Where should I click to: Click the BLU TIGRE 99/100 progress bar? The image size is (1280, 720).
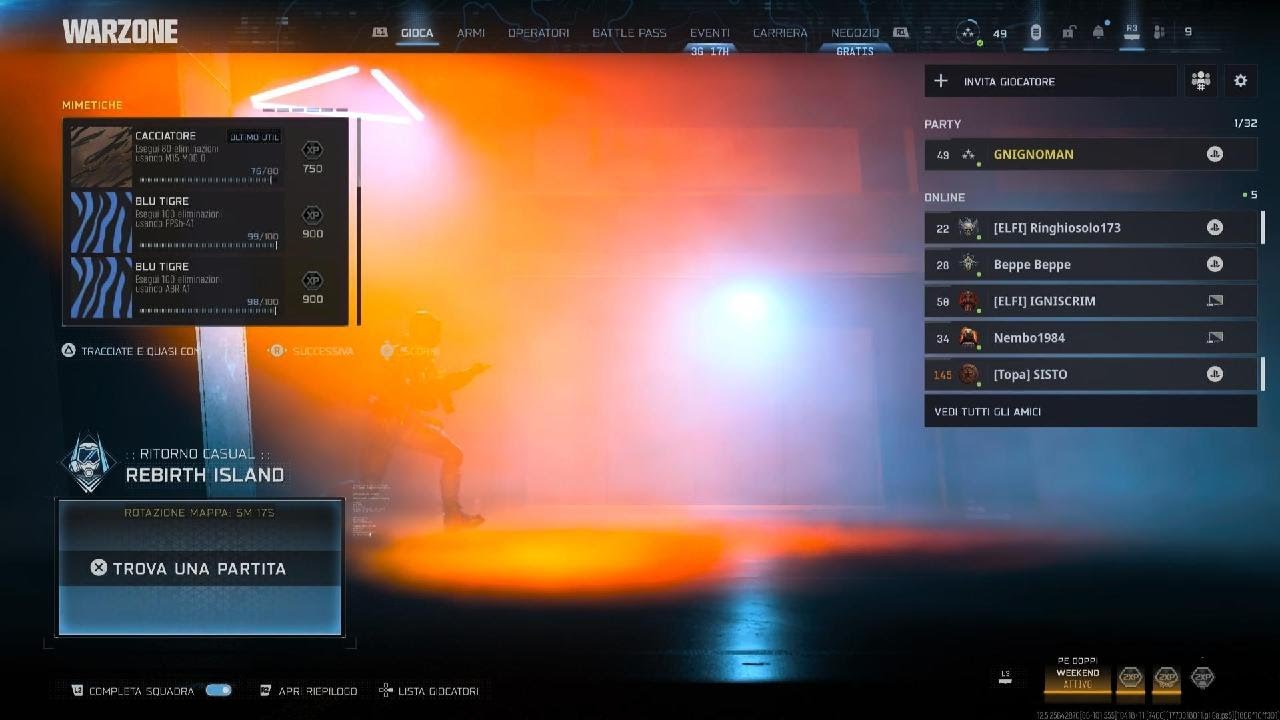pyautogui.click(x=208, y=246)
